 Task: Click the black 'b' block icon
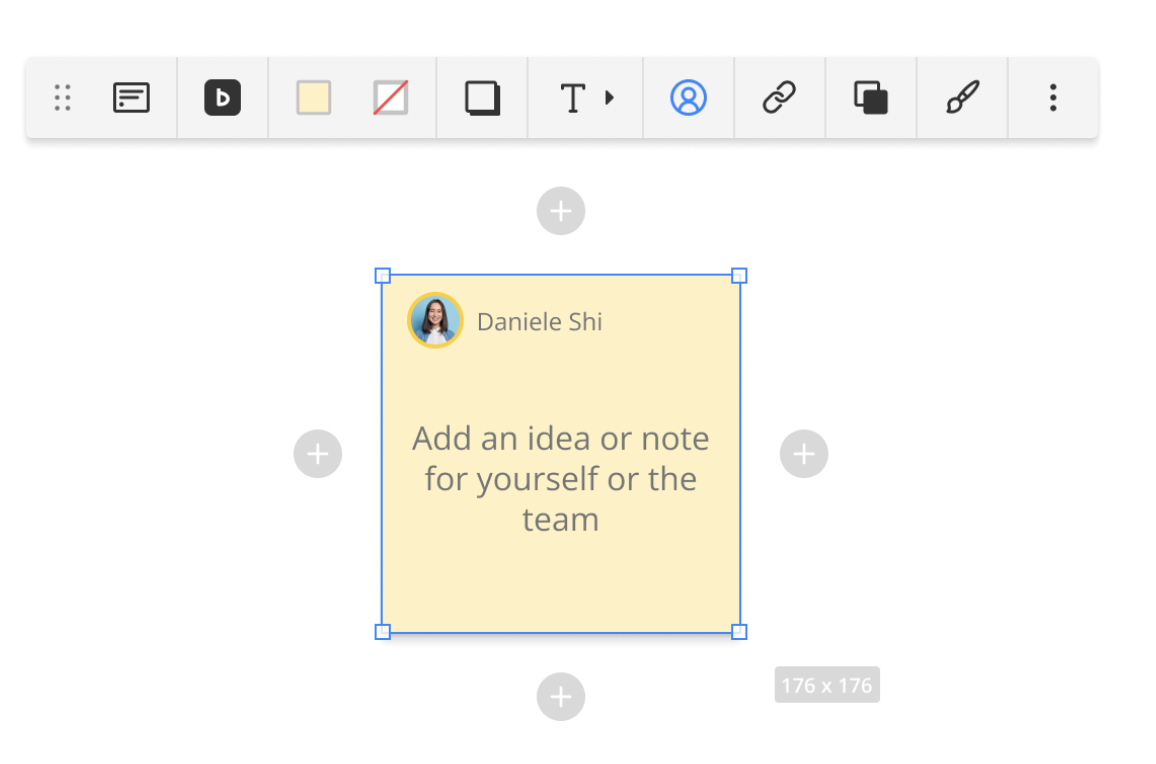click(222, 98)
